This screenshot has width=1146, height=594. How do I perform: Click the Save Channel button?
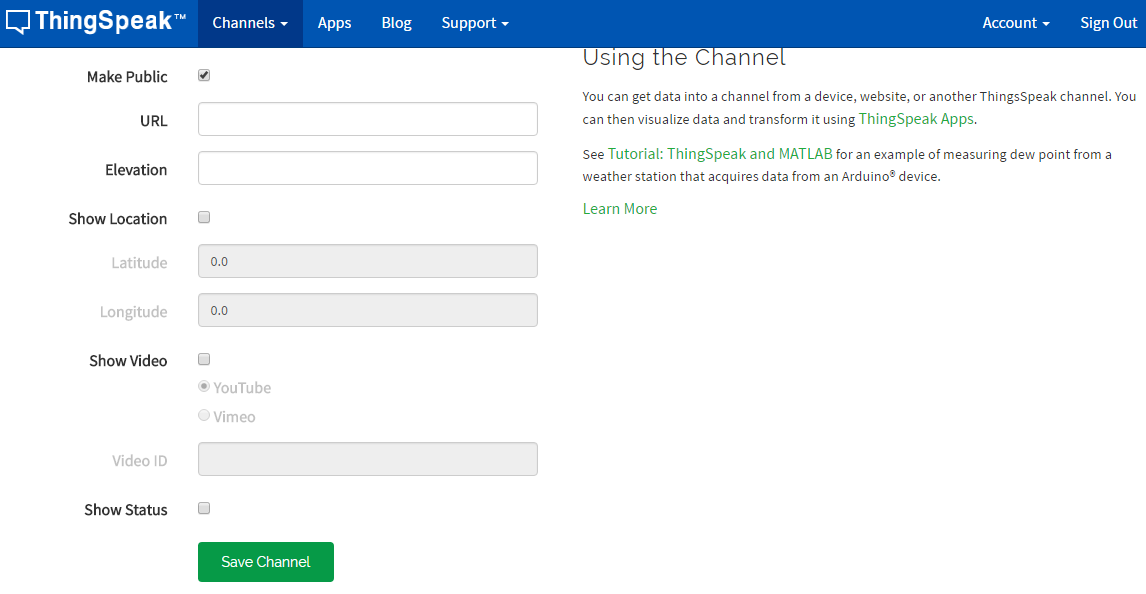(x=265, y=561)
